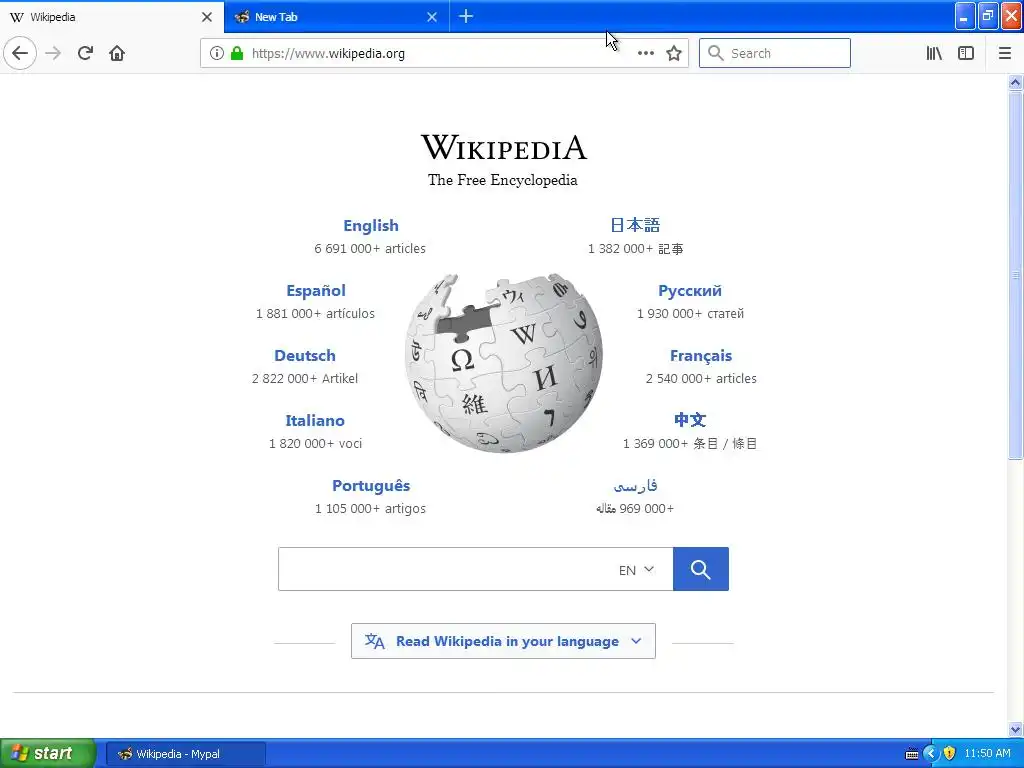The height and width of the screenshot is (768, 1024).
Task: Switch to the Wikipedia tab
Action: tap(112, 17)
